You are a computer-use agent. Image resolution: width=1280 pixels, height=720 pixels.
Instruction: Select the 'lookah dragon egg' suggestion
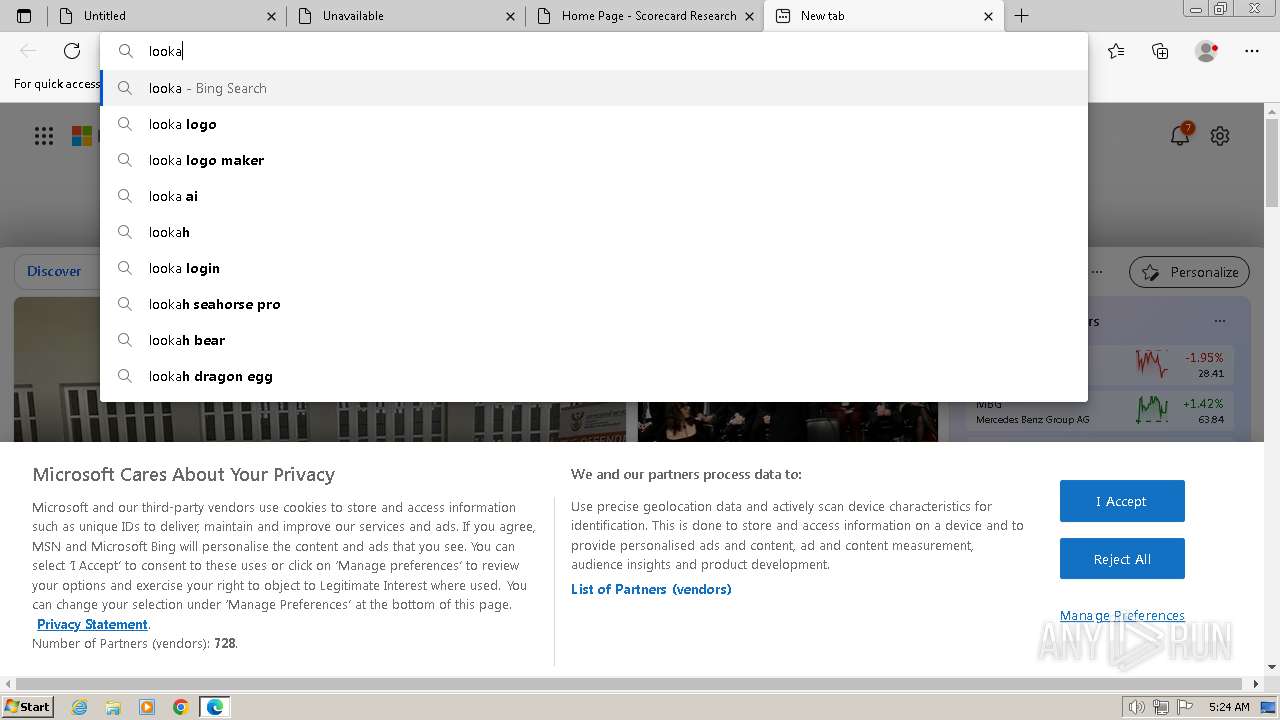click(594, 376)
